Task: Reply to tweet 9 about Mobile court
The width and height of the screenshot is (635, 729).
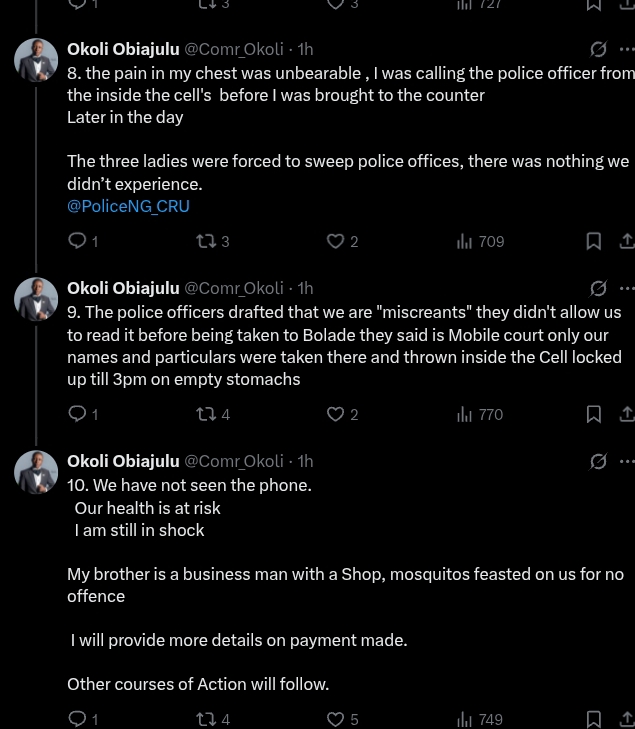Action: pyautogui.click(x=78, y=414)
